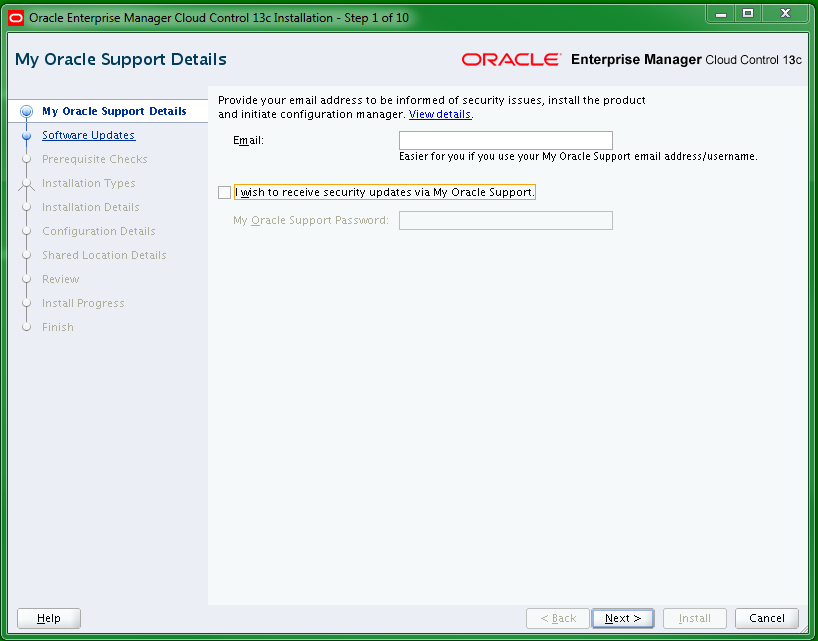Select the Configuration Details step
This screenshot has width=818, height=641.
[x=27, y=231]
